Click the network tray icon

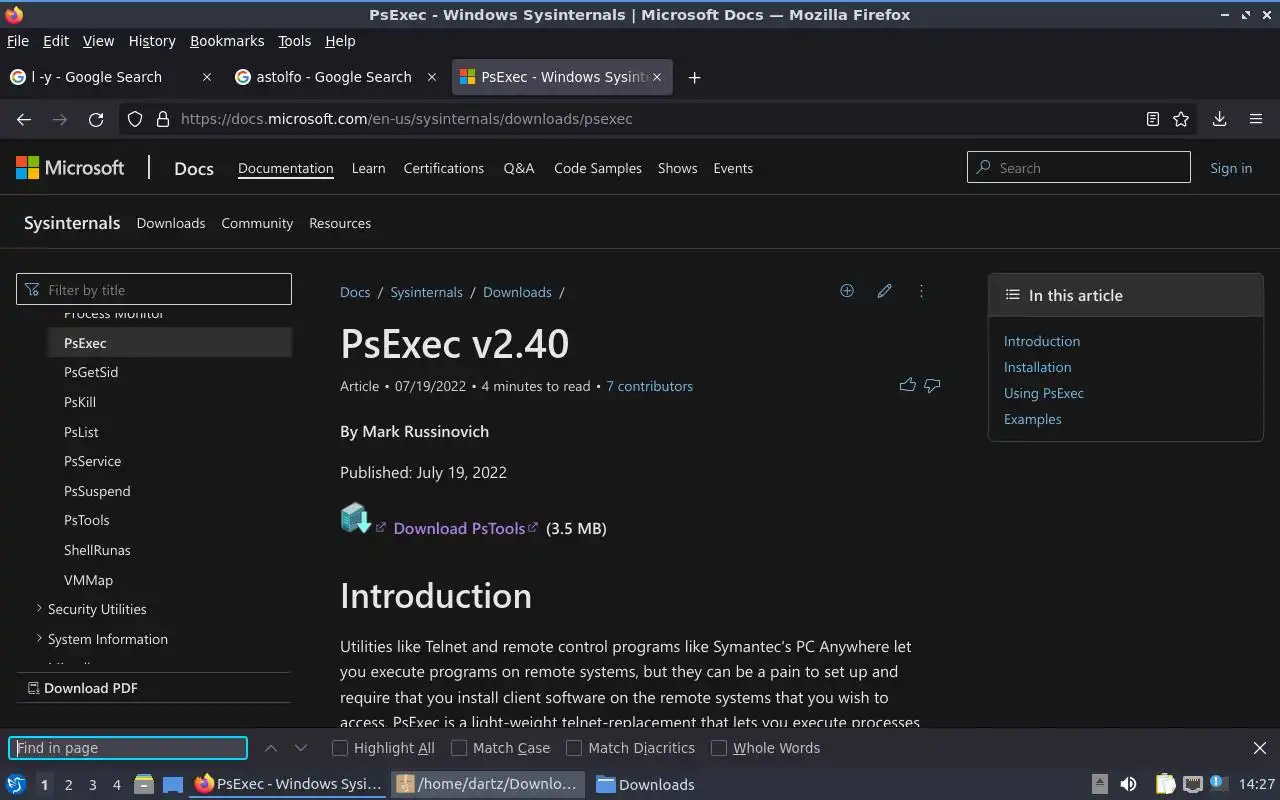click(x=1192, y=785)
